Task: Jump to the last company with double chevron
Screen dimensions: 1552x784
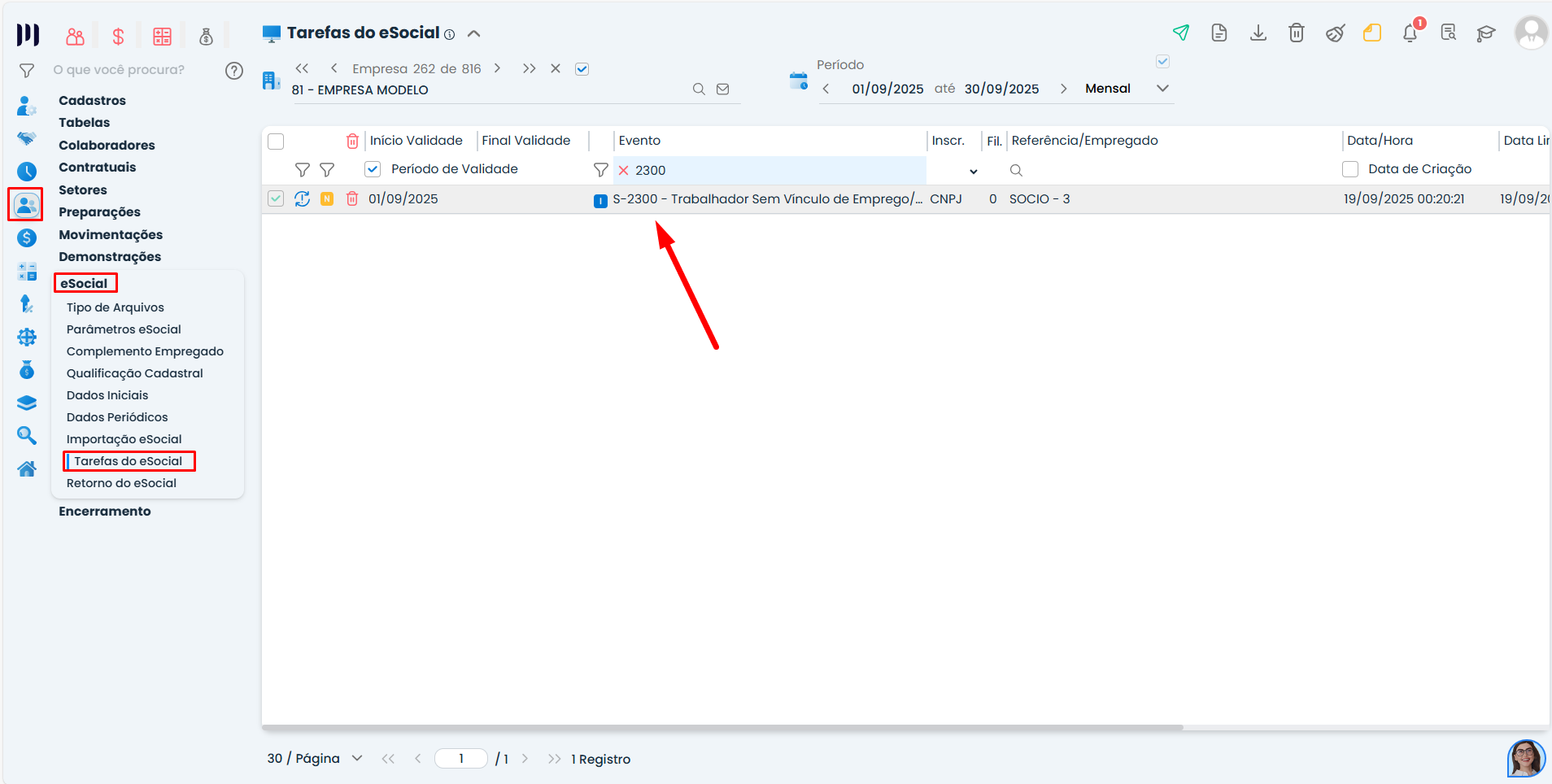Action: [529, 68]
